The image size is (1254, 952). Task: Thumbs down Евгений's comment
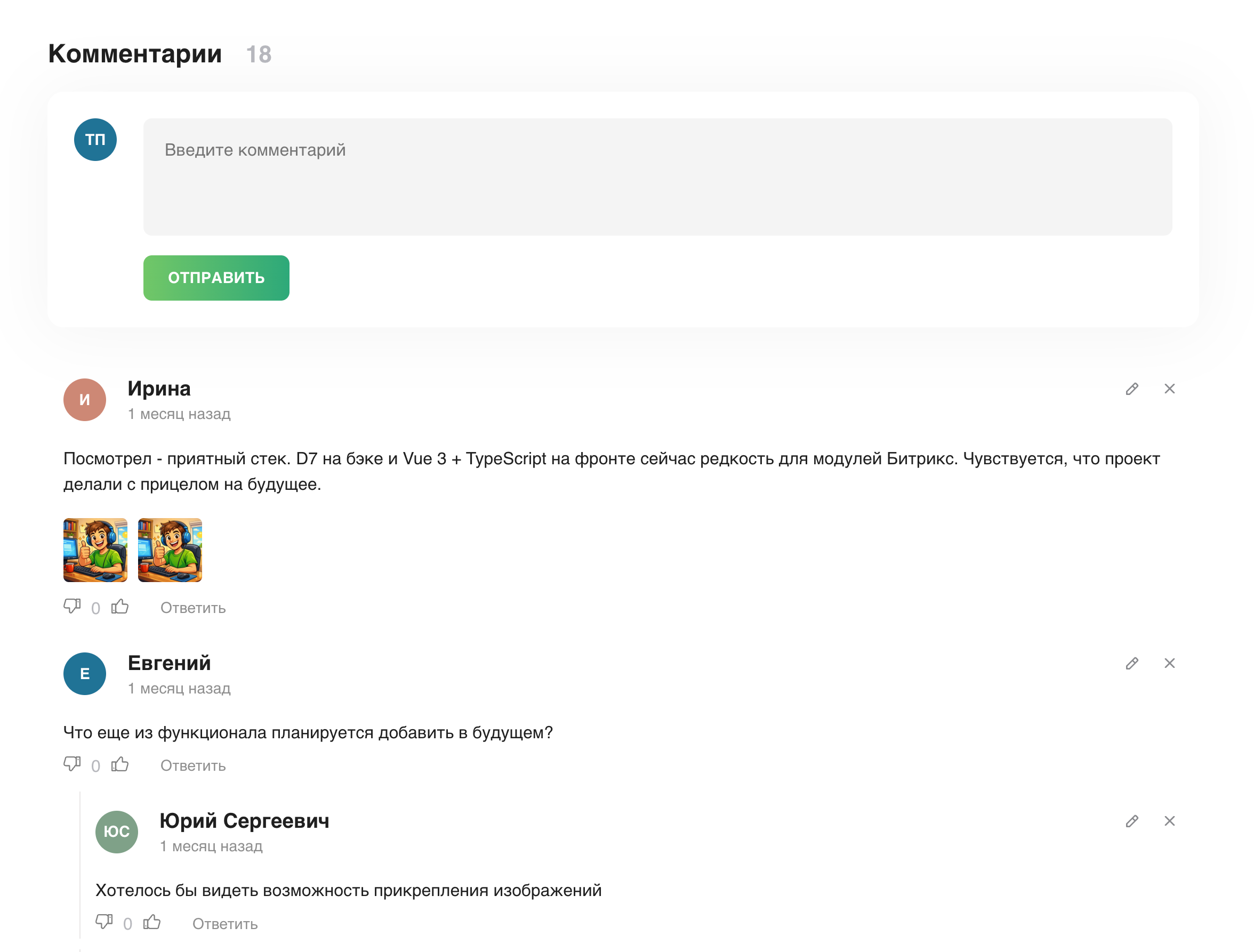coord(72,764)
